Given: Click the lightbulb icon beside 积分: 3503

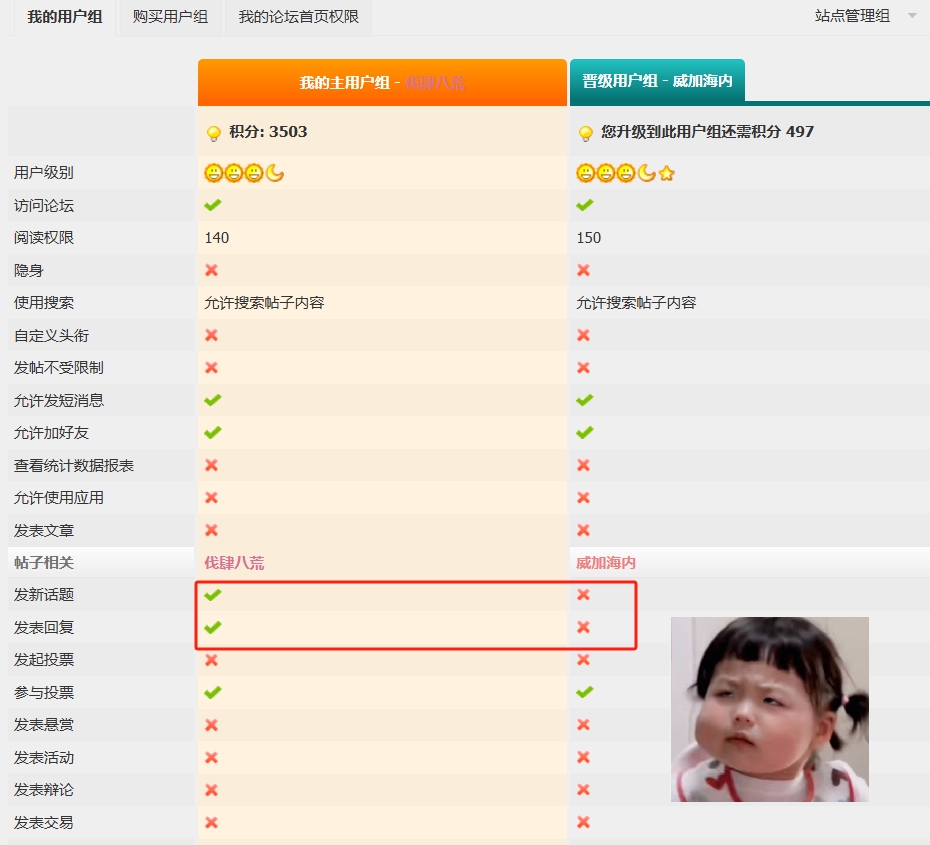Looking at the screenshot, I should pos(214,133).
